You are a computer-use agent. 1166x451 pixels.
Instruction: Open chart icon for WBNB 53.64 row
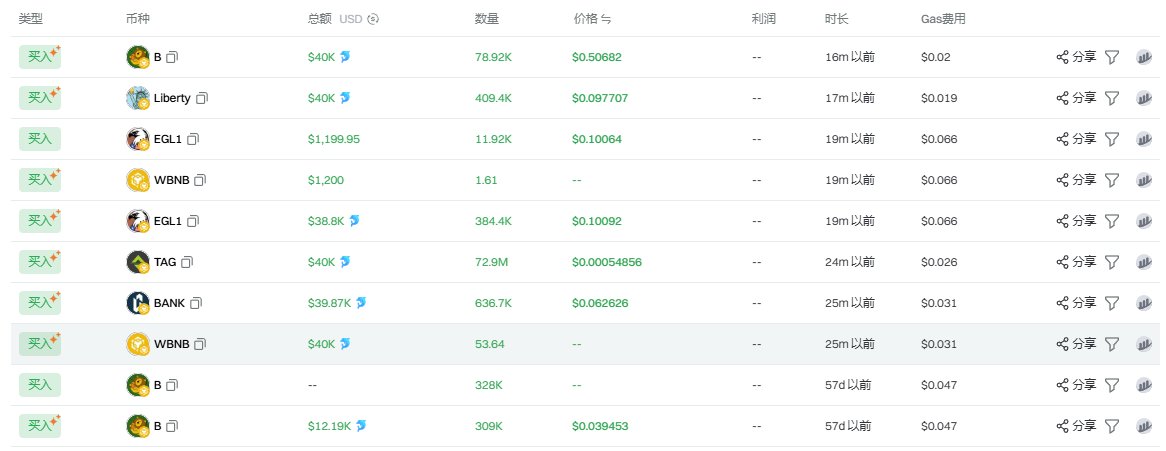tap(1144, 344)
